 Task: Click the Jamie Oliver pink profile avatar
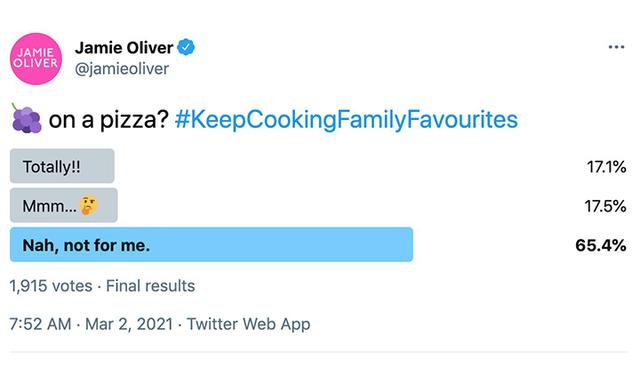pyautogui.click(x=36, y=59)
